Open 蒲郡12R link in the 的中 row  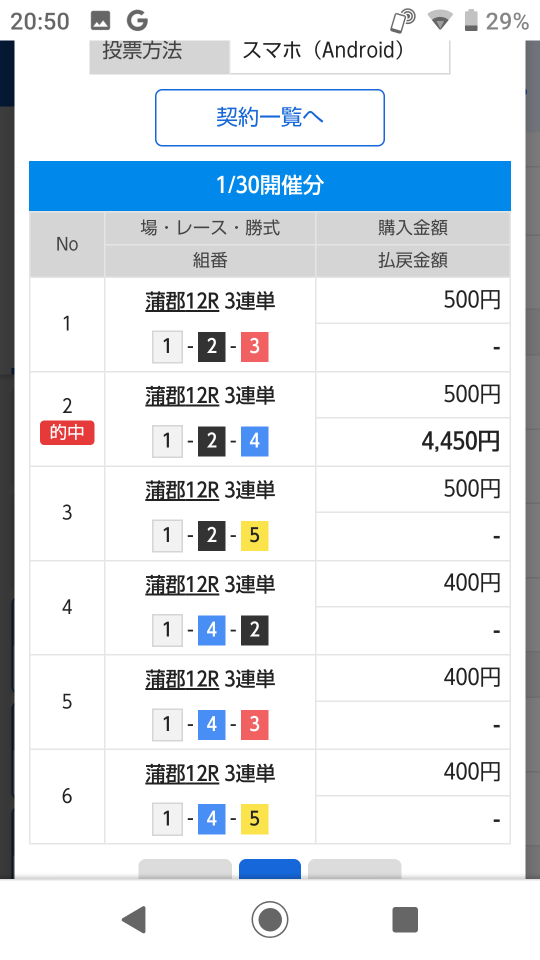click(182, 395)
